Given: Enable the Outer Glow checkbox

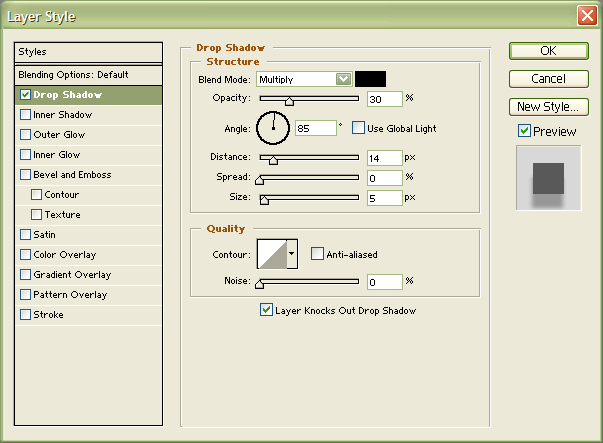Looking at the screenshot, I should coord(25,135).
